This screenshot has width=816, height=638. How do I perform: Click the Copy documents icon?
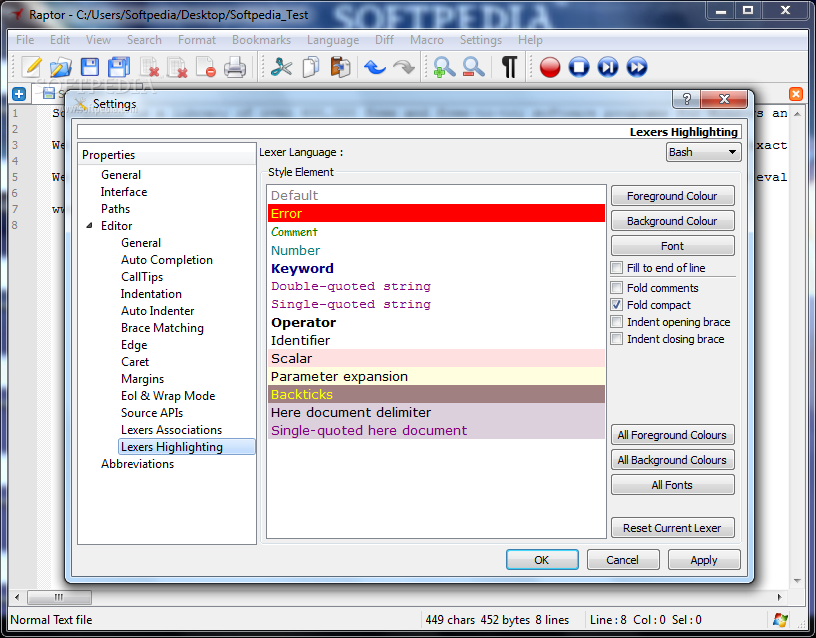tap(311, 67)
